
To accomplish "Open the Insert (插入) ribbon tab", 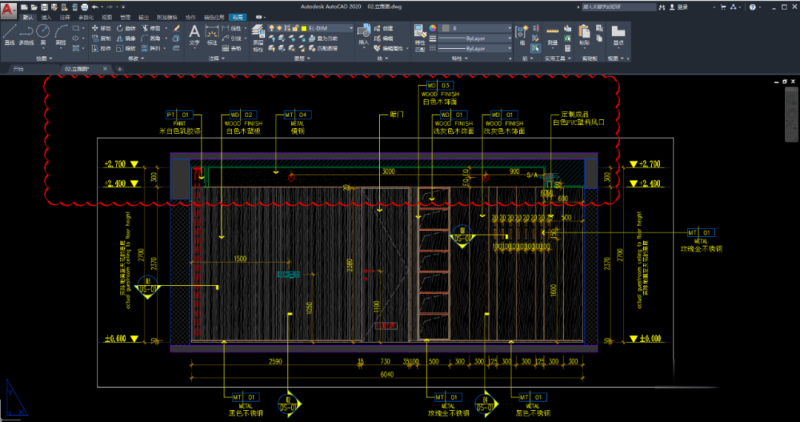I will coord(46,18).
